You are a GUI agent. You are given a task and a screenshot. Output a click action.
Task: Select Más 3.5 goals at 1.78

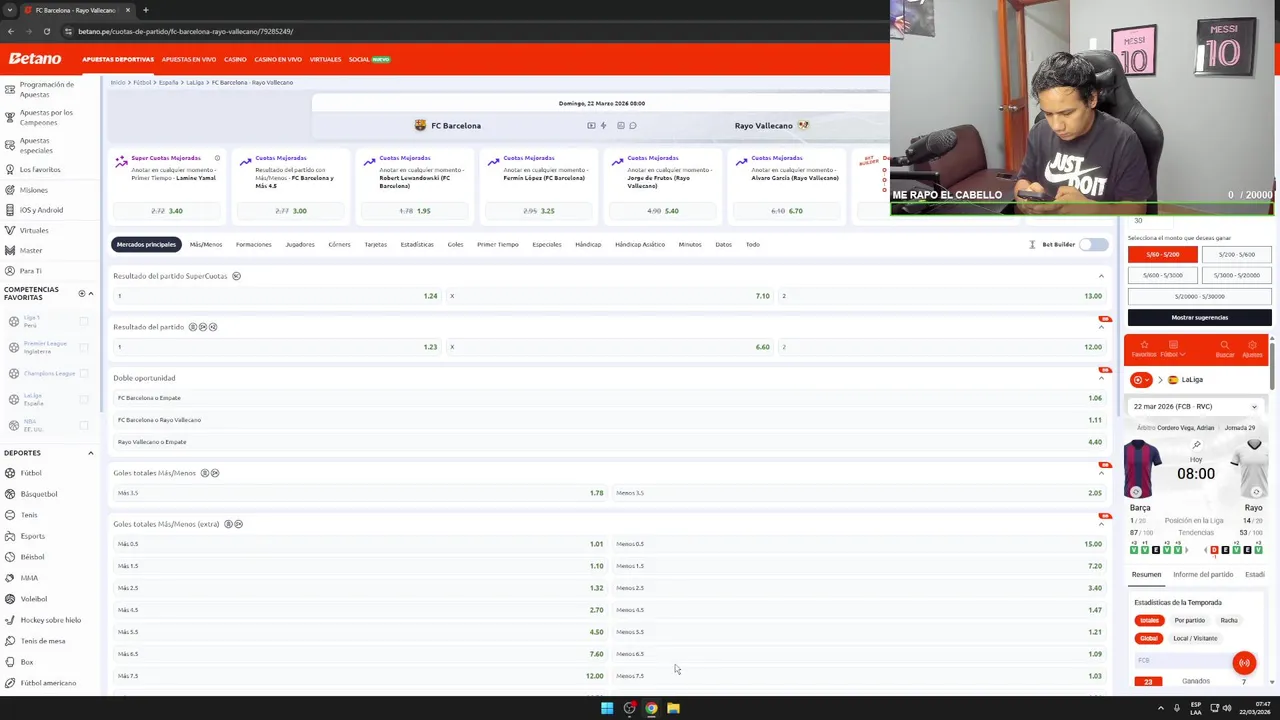click(x=360, y=493)
